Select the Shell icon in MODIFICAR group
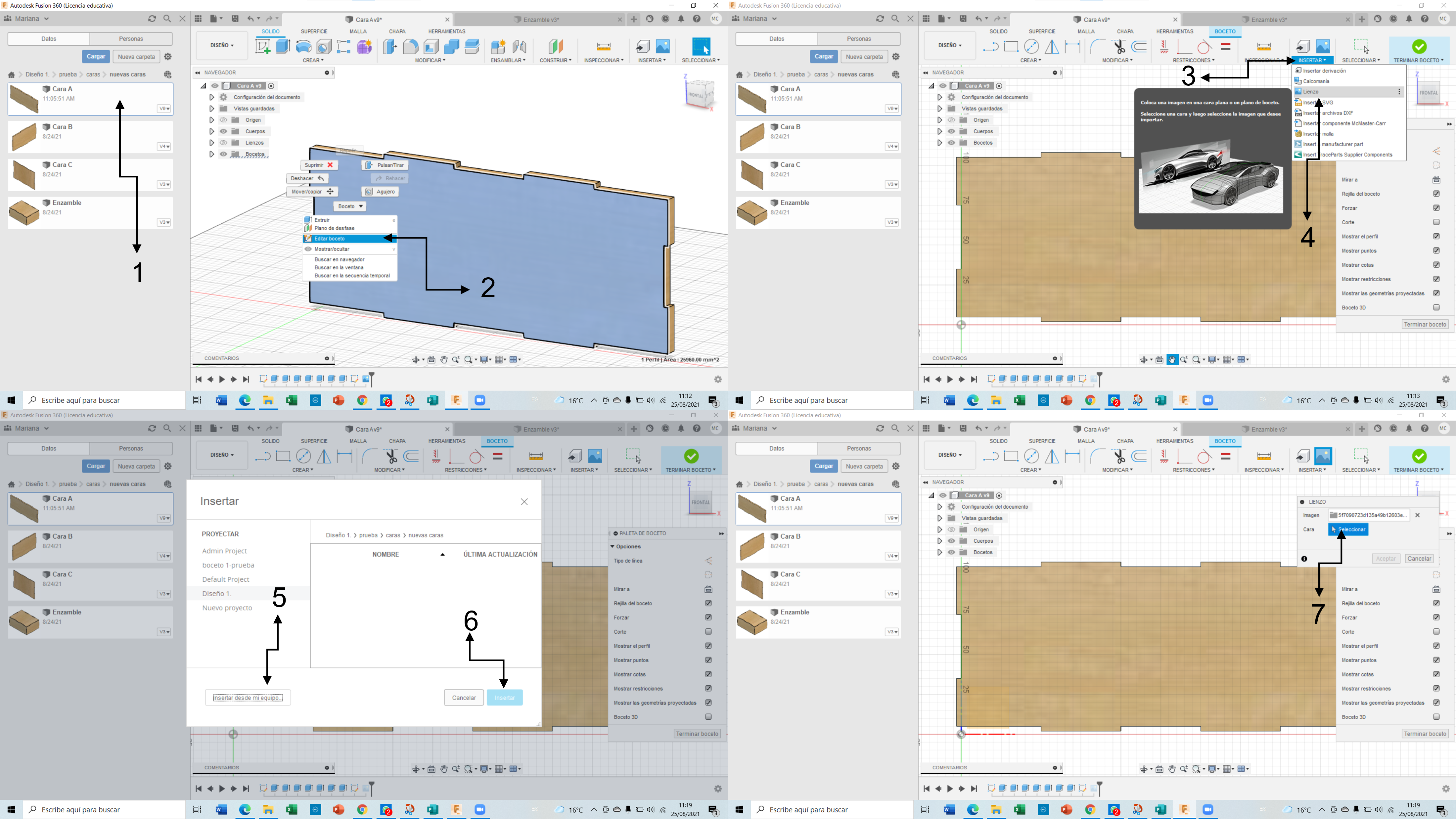Screen dimensions: 1456x819 431,46
